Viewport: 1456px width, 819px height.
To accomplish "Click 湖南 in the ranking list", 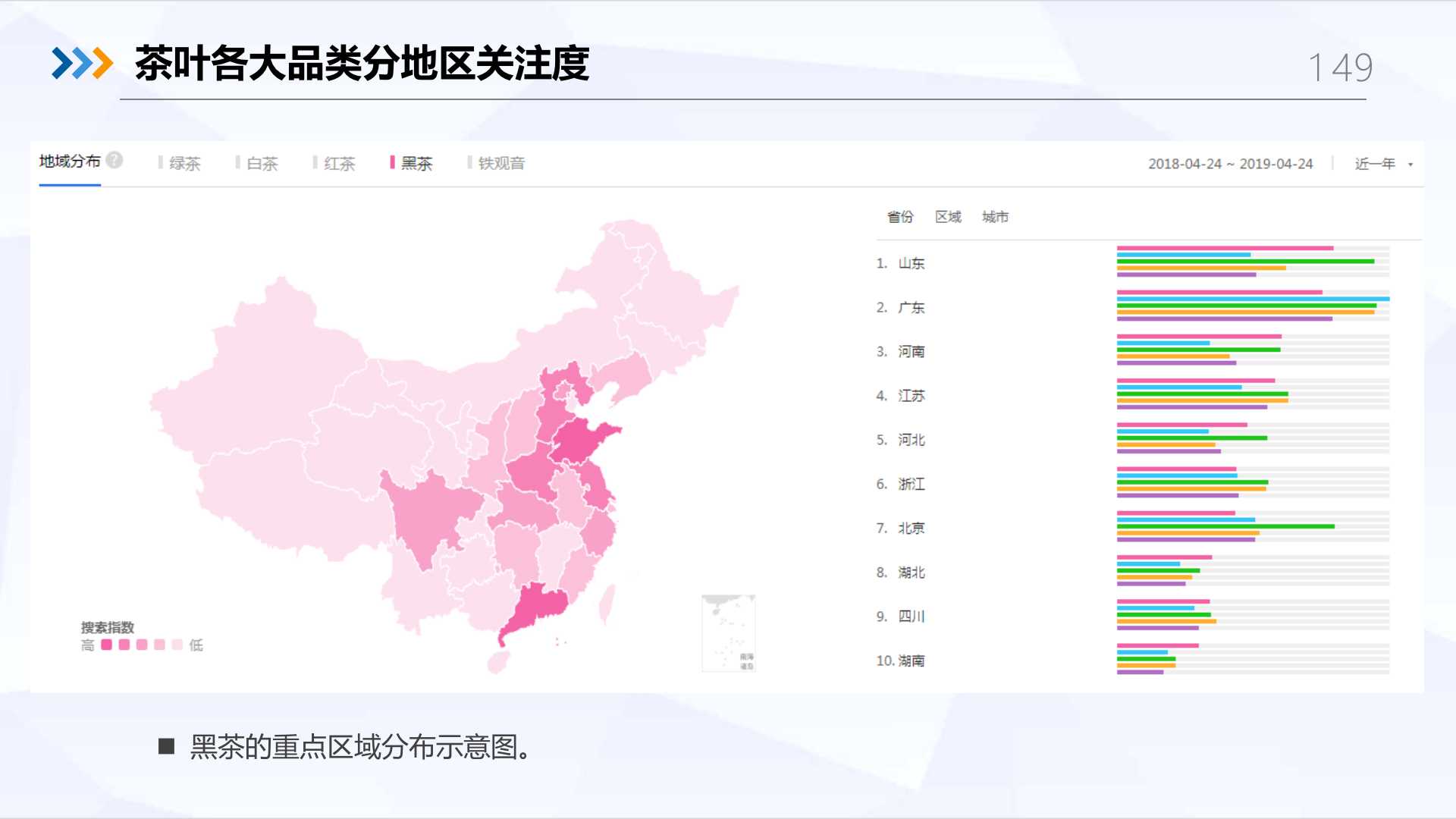I will (x=912, y=661).
